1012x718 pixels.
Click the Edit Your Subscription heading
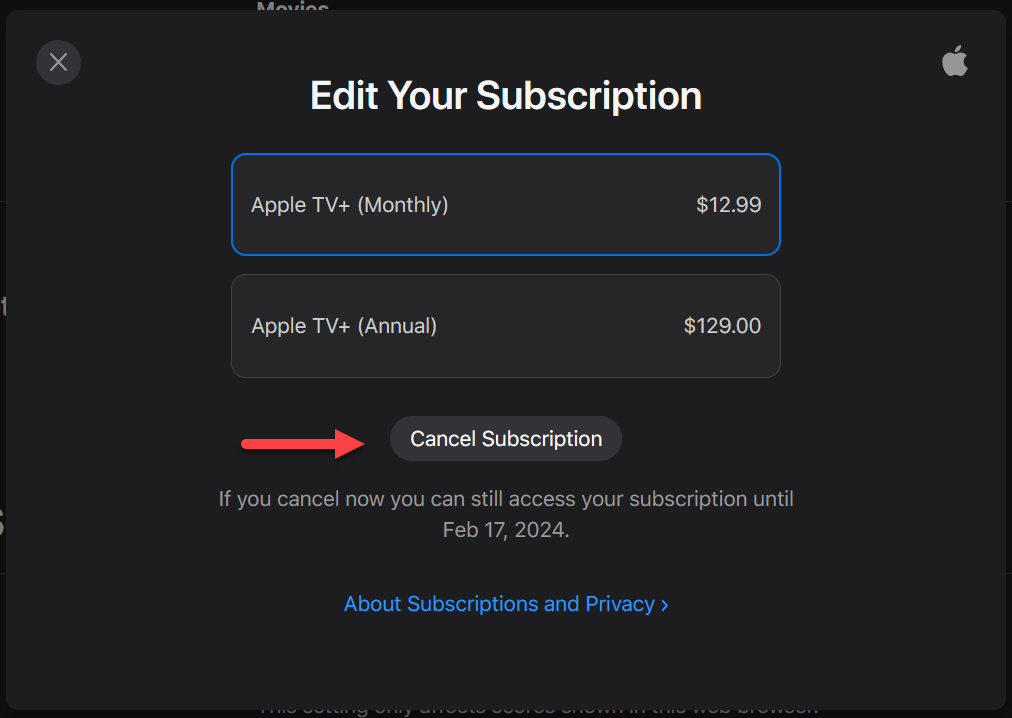click(x=505, y=96)
